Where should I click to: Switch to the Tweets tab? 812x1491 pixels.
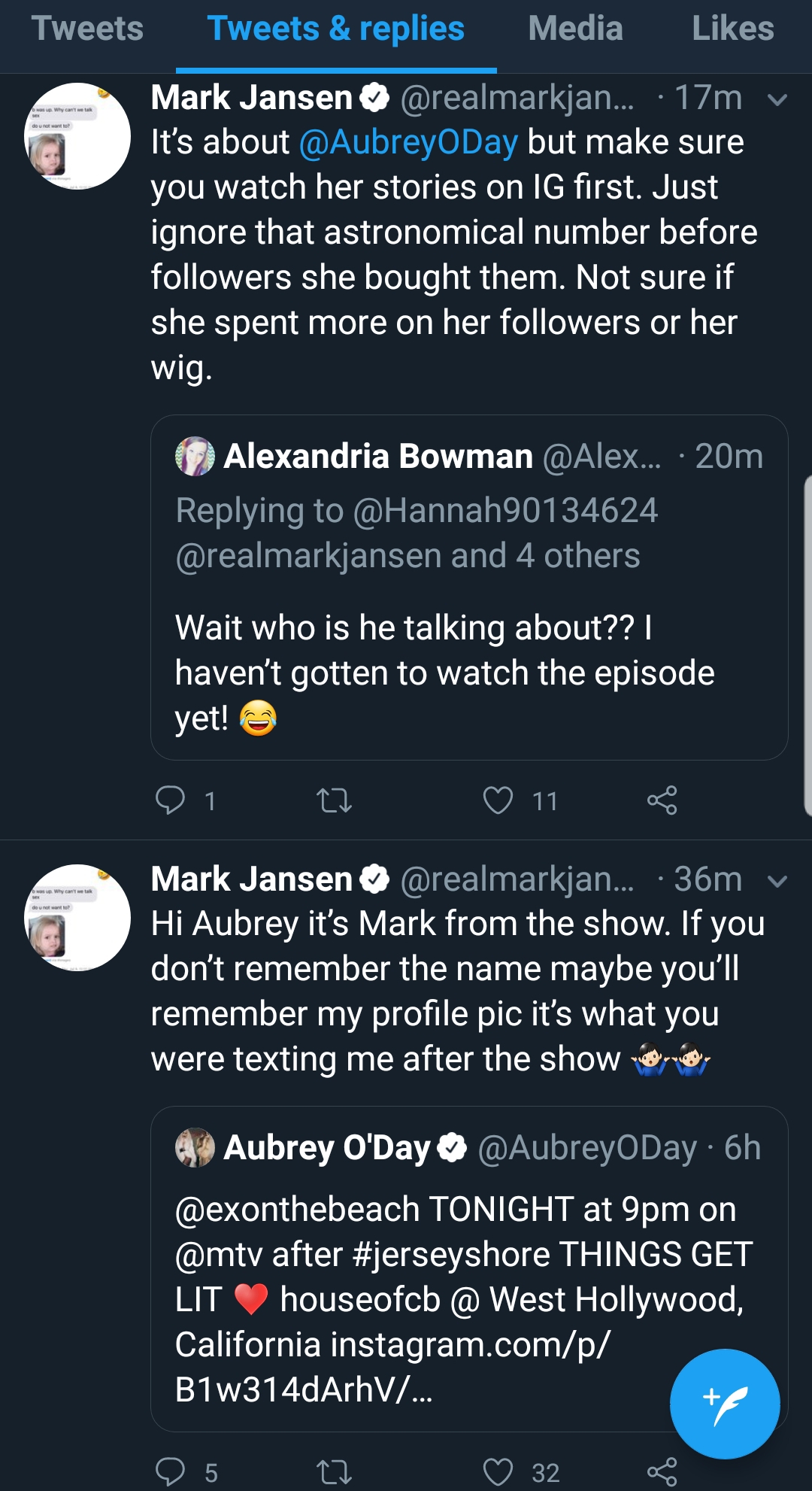(87, 29)
